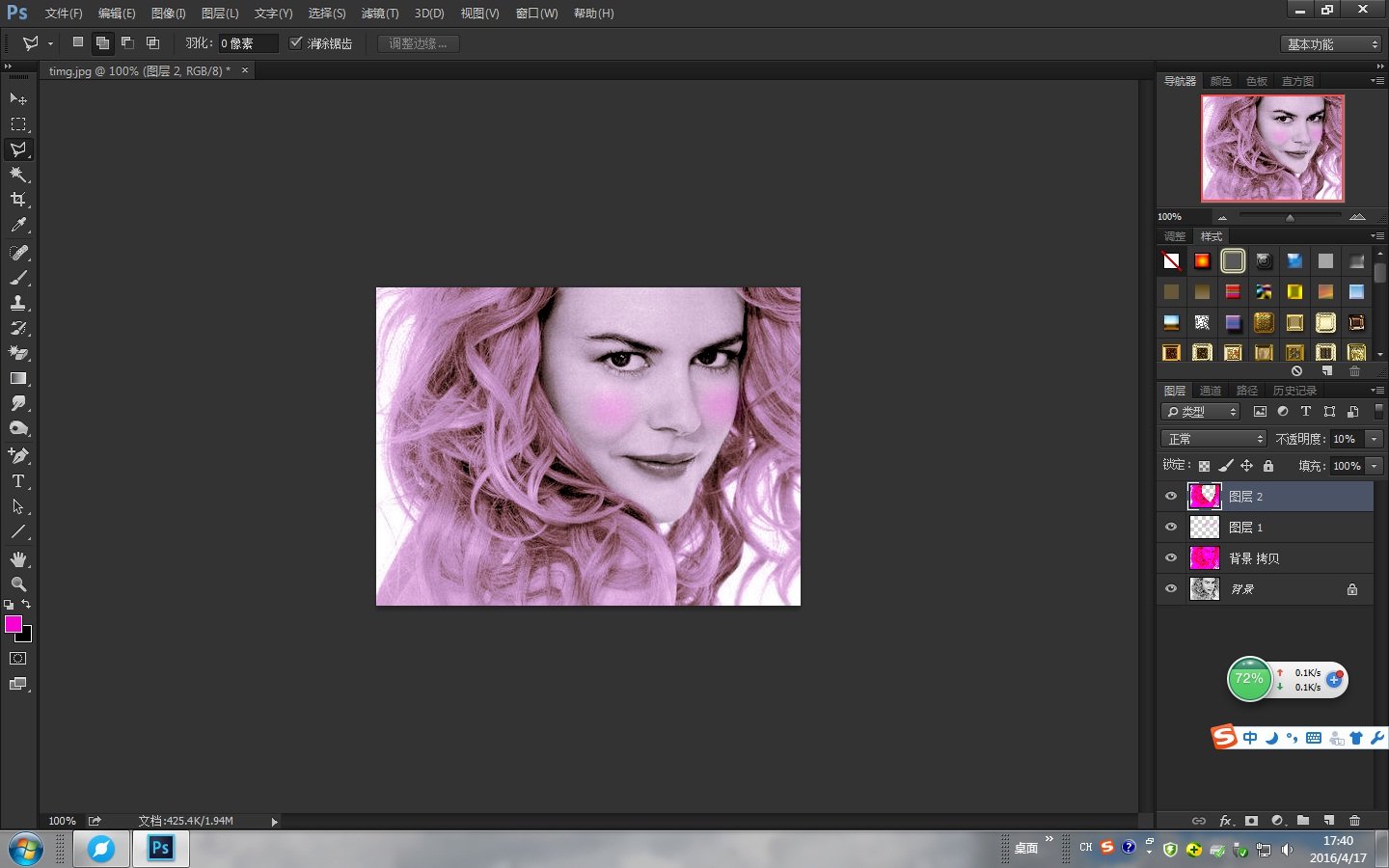This screenshot has width=1389, height=868.
Task: Open the 不透明度 opacity dropdown
Action: tap(1373, 438)
